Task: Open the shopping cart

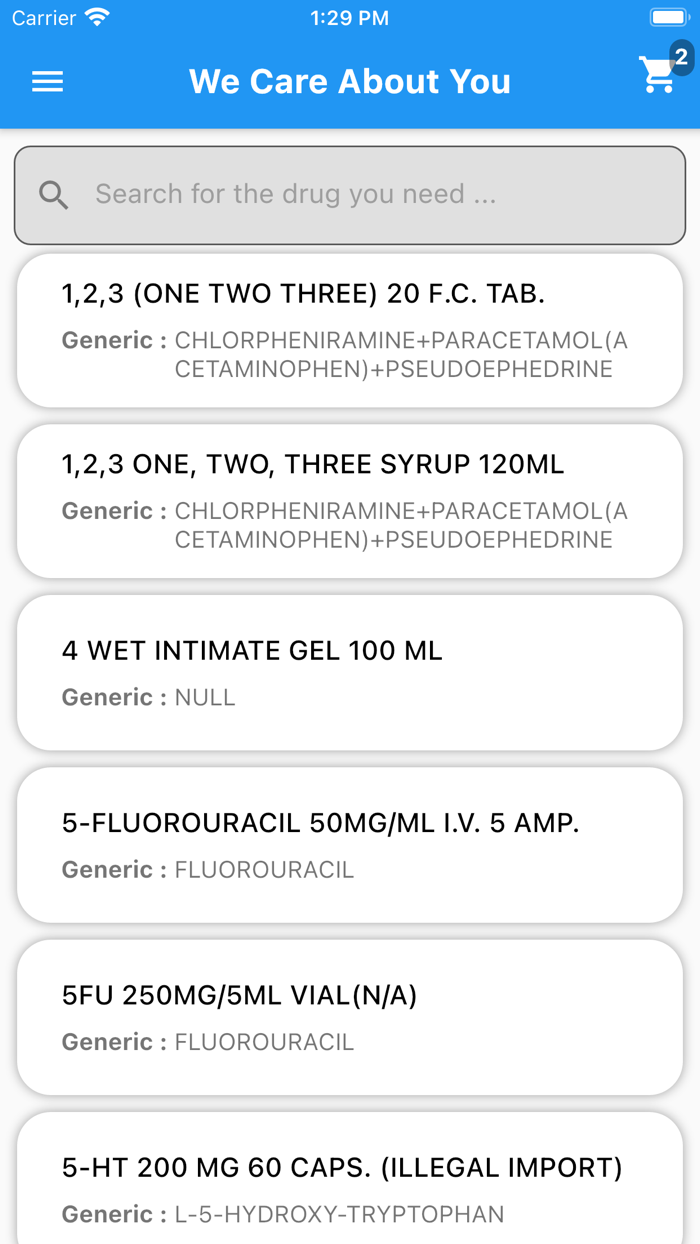Action: 658,76
